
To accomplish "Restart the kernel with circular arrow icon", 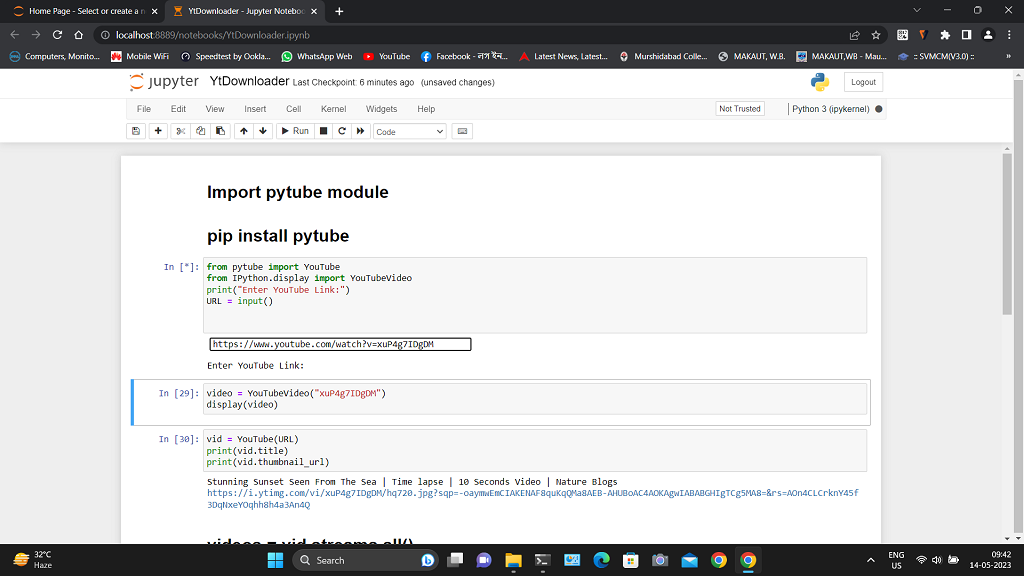I will (x=342, y=131).
